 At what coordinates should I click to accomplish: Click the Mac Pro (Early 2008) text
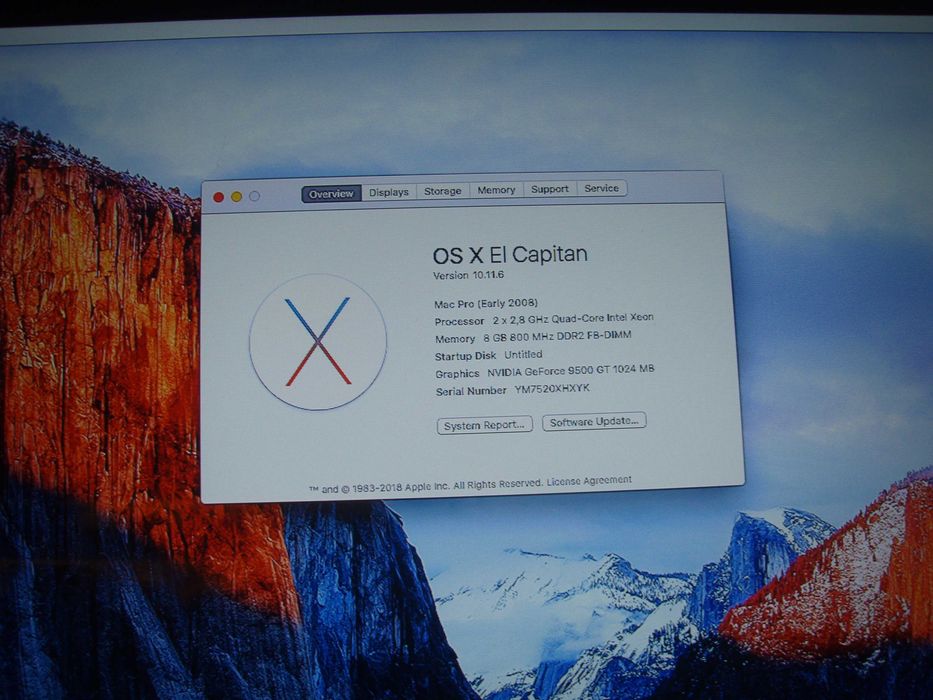(486, 304)
